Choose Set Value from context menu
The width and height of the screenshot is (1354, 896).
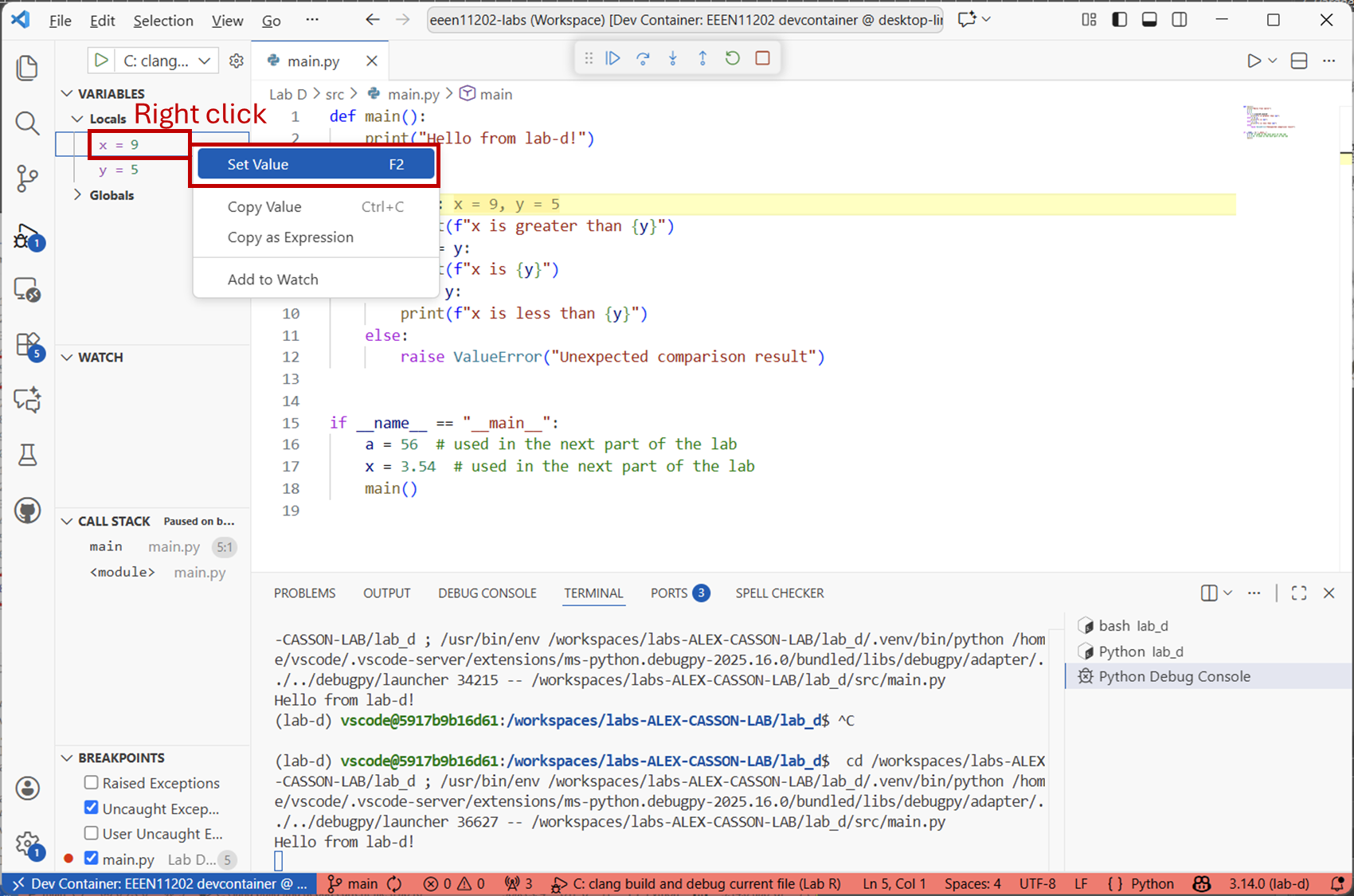(315, 165)
